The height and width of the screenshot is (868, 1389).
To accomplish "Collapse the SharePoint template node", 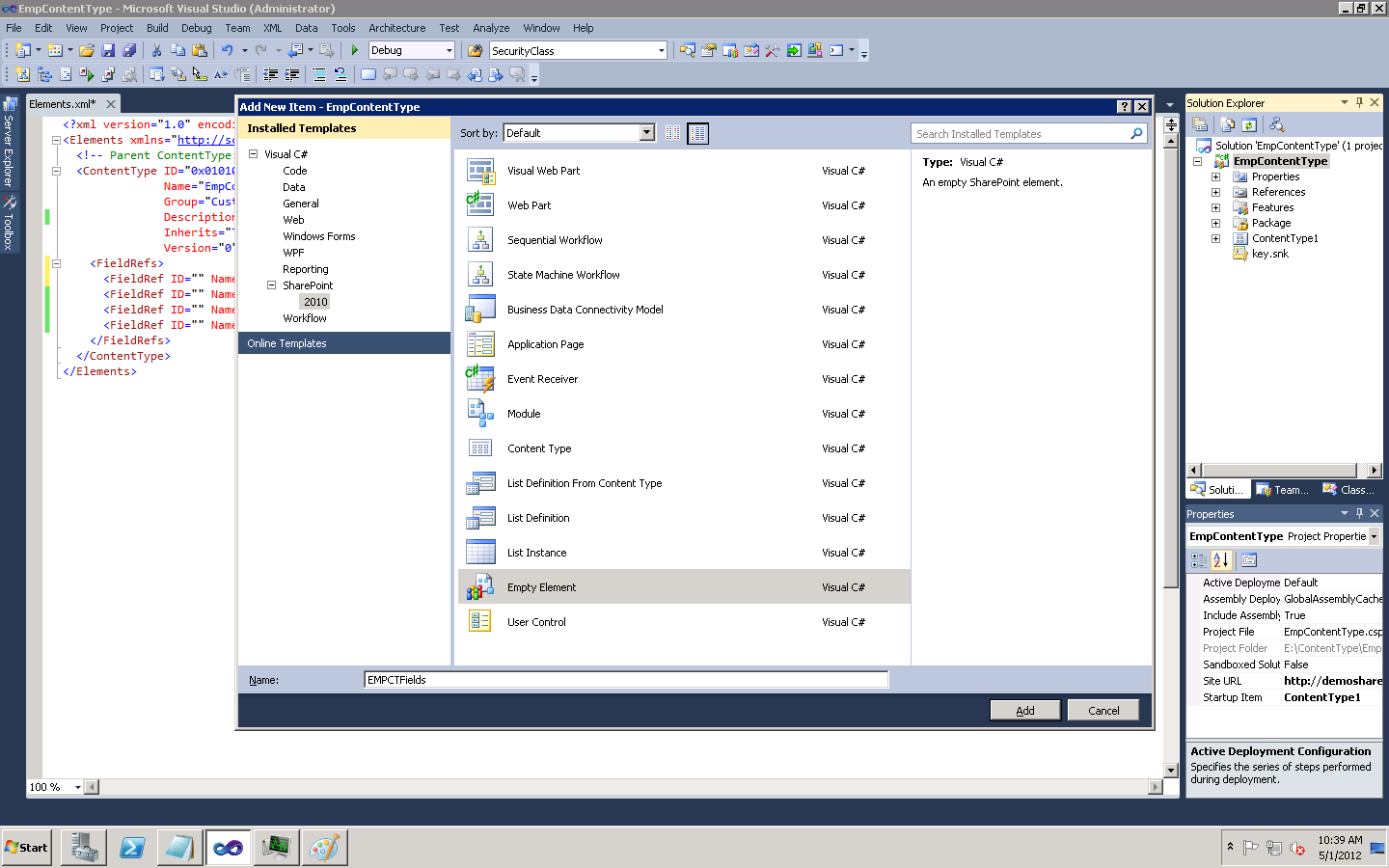I will (272, 285).
